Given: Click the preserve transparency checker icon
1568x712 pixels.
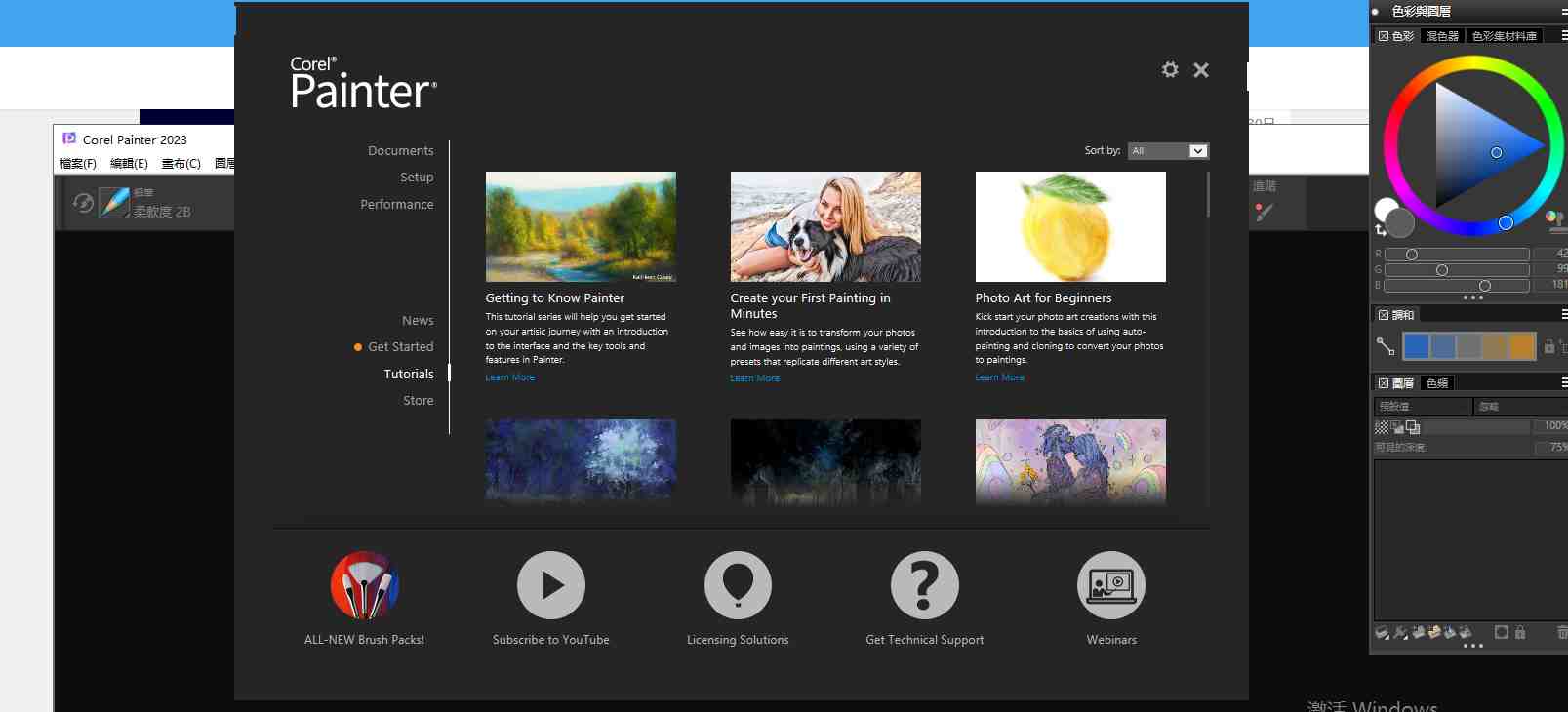Looking at the screenshot, I should 1382,426.
